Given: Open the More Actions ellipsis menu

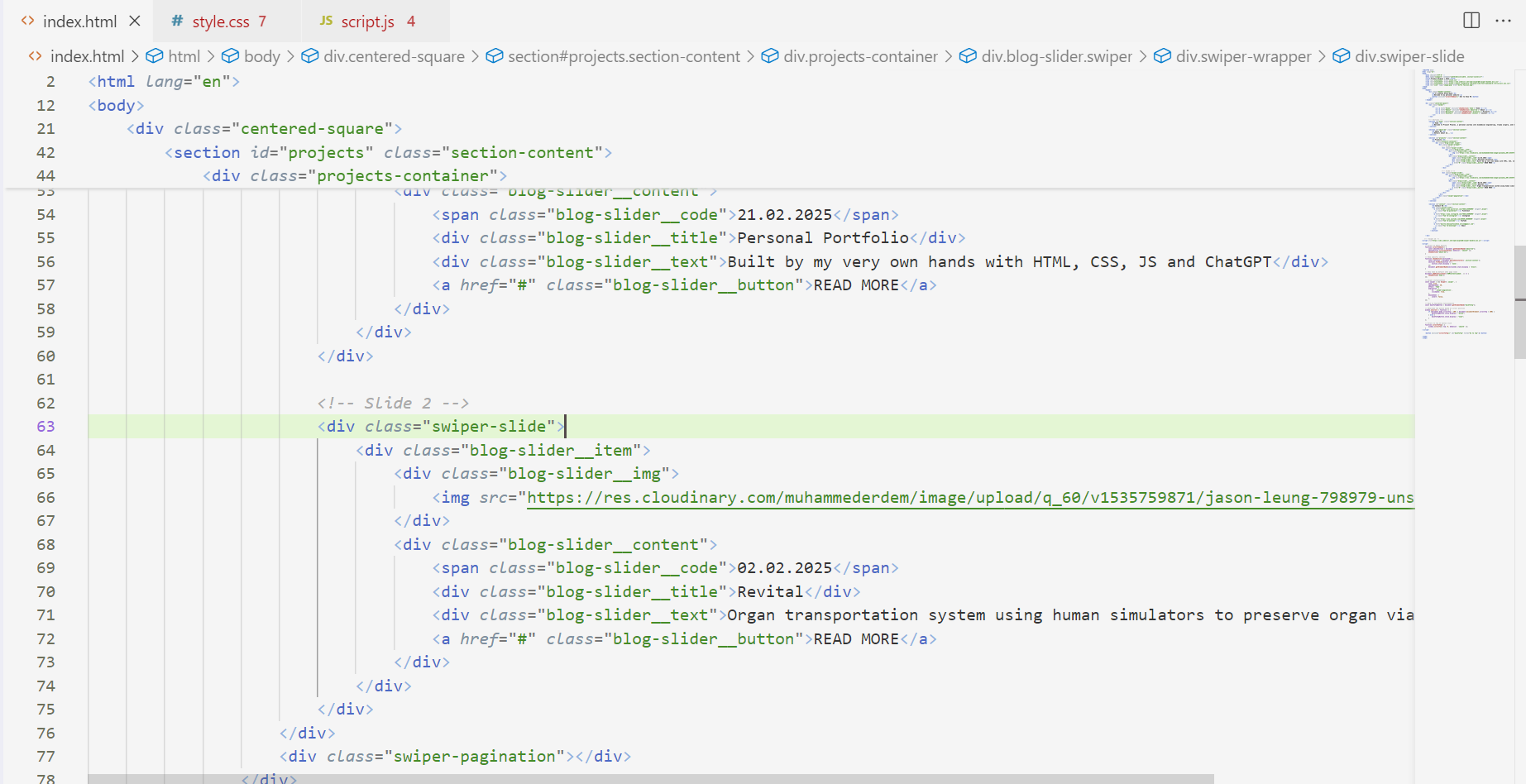Looking at the screenshot, I should pos(1504,21).
